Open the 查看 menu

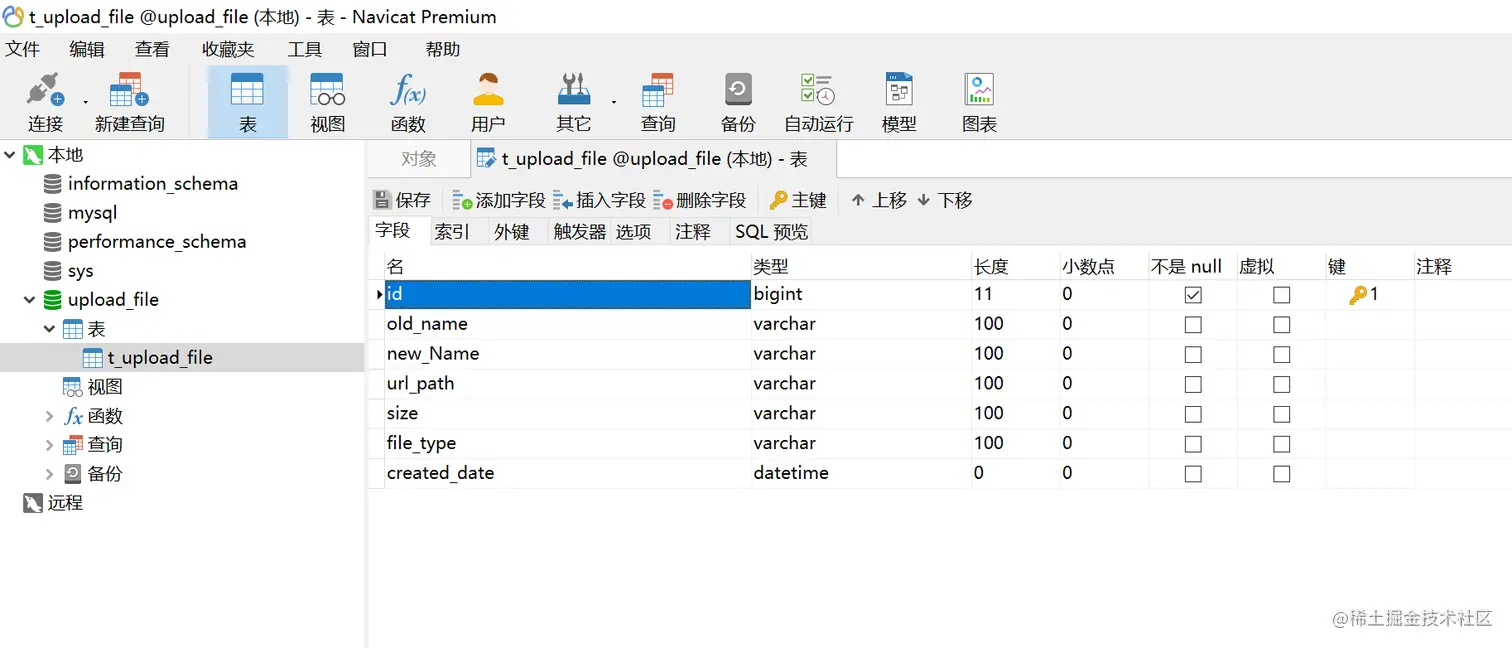point(152,49)
